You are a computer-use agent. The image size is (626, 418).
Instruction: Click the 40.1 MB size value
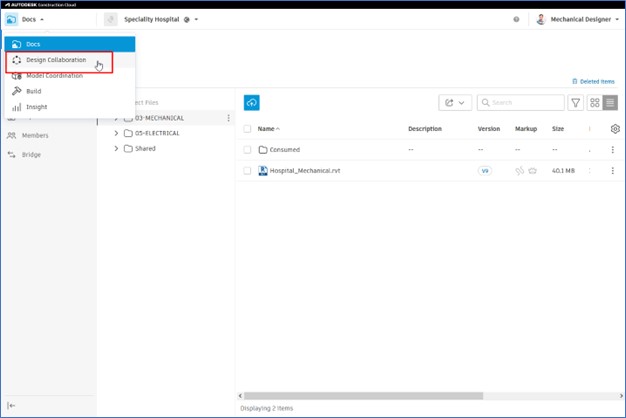click(563, 171)
